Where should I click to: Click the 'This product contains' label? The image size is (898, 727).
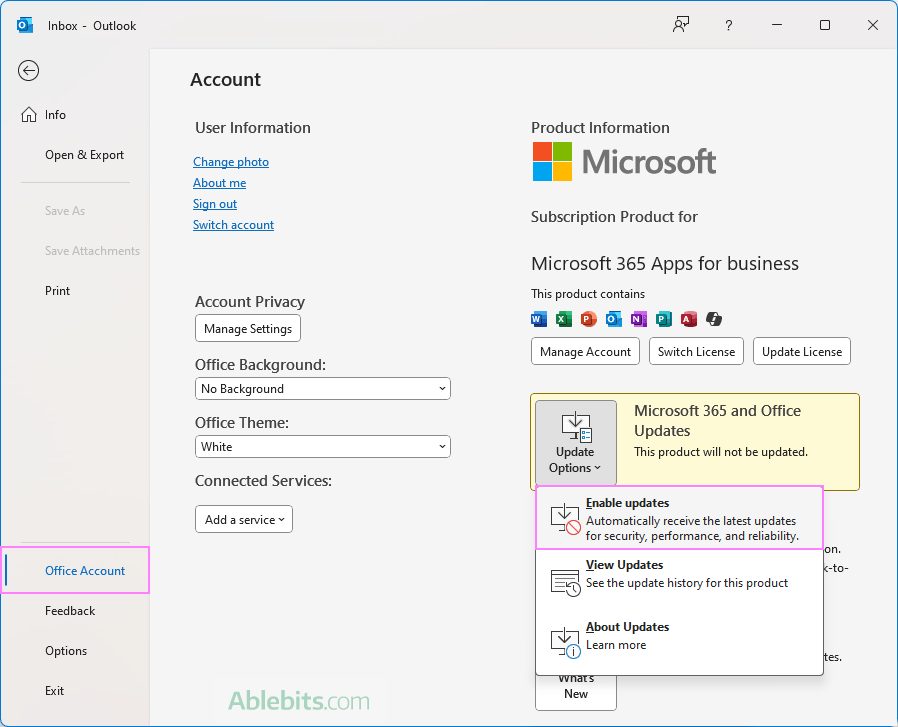click(x=588, y=294)
